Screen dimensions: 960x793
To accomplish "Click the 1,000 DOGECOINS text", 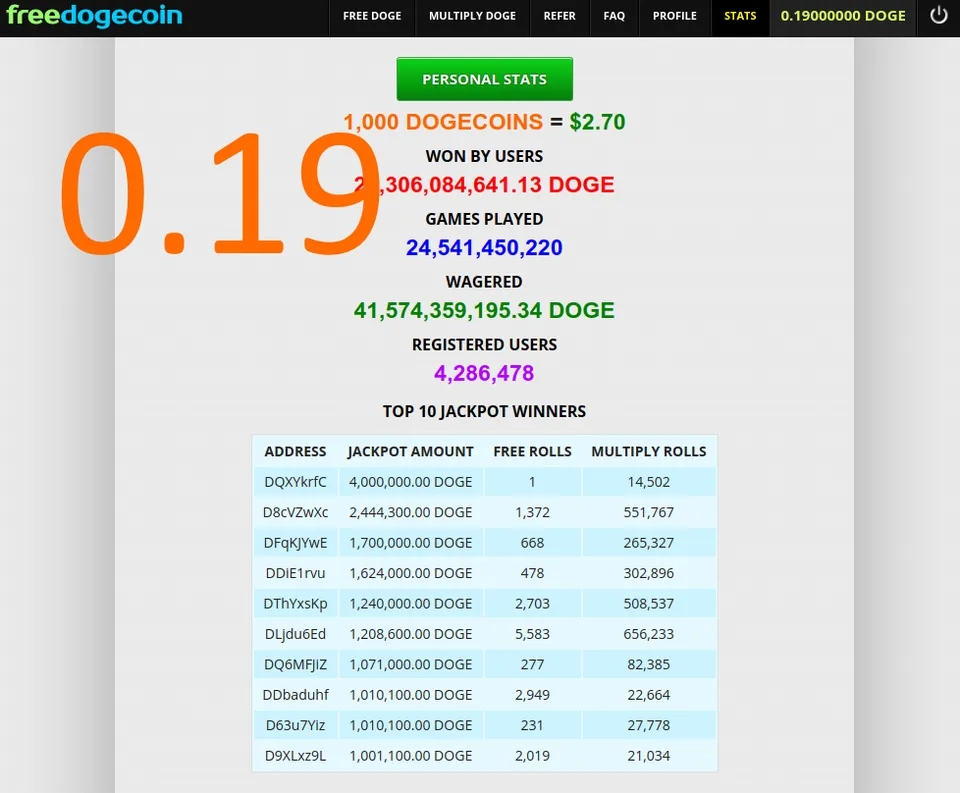I will [443, 122].
